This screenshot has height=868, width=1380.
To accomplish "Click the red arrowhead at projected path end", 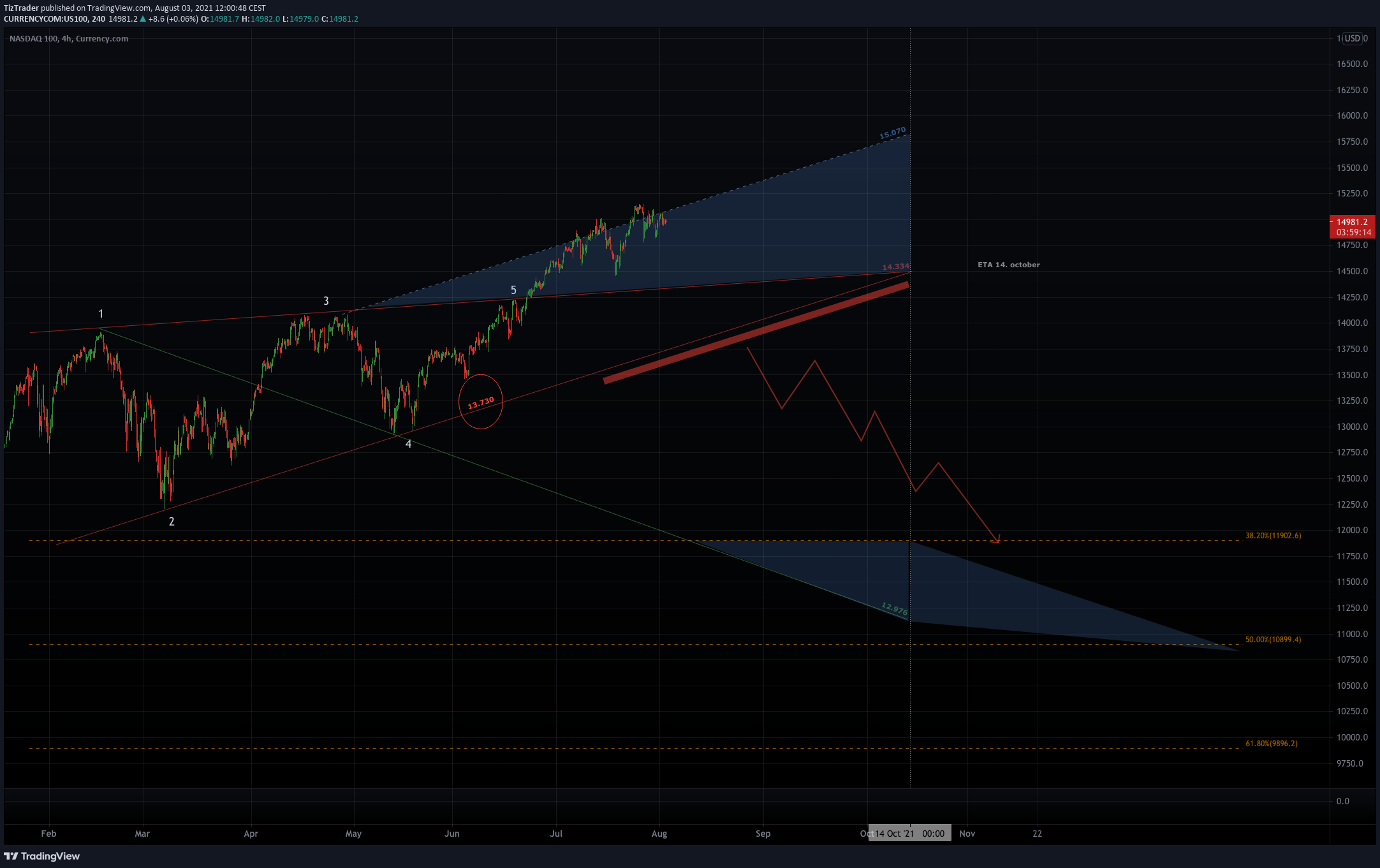I will point(995,540).
